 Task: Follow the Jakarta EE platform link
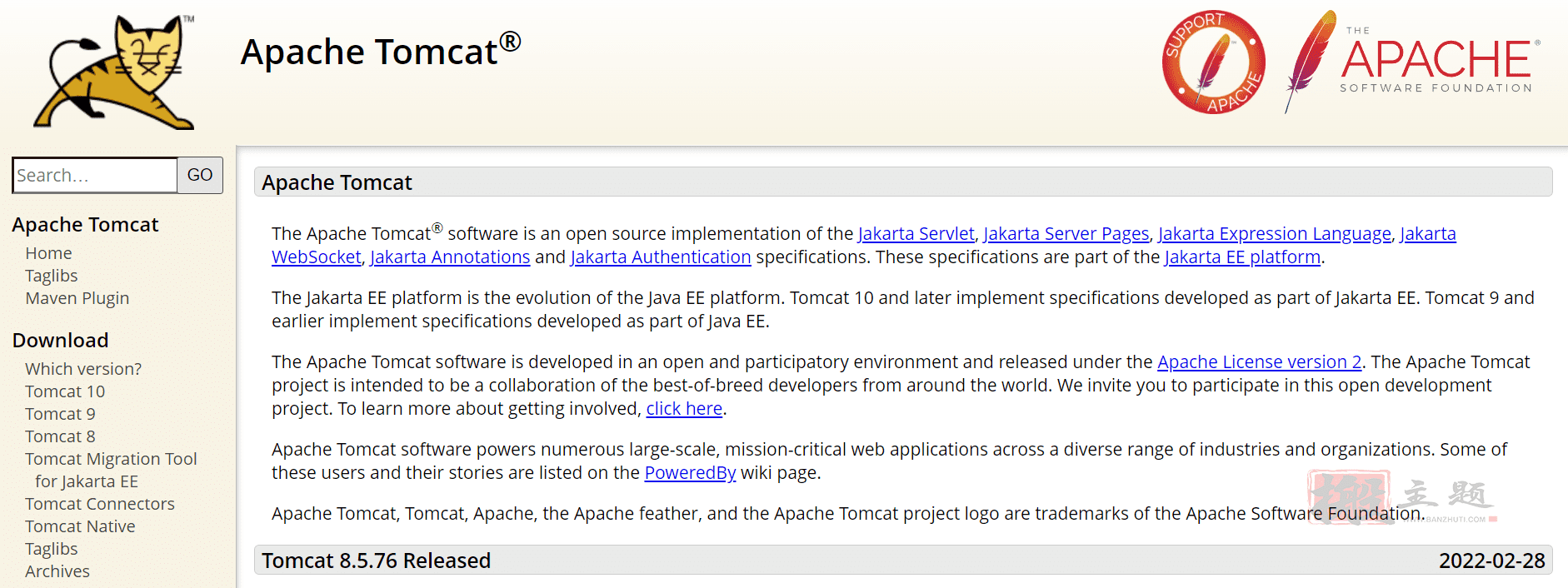[1242, 257]
